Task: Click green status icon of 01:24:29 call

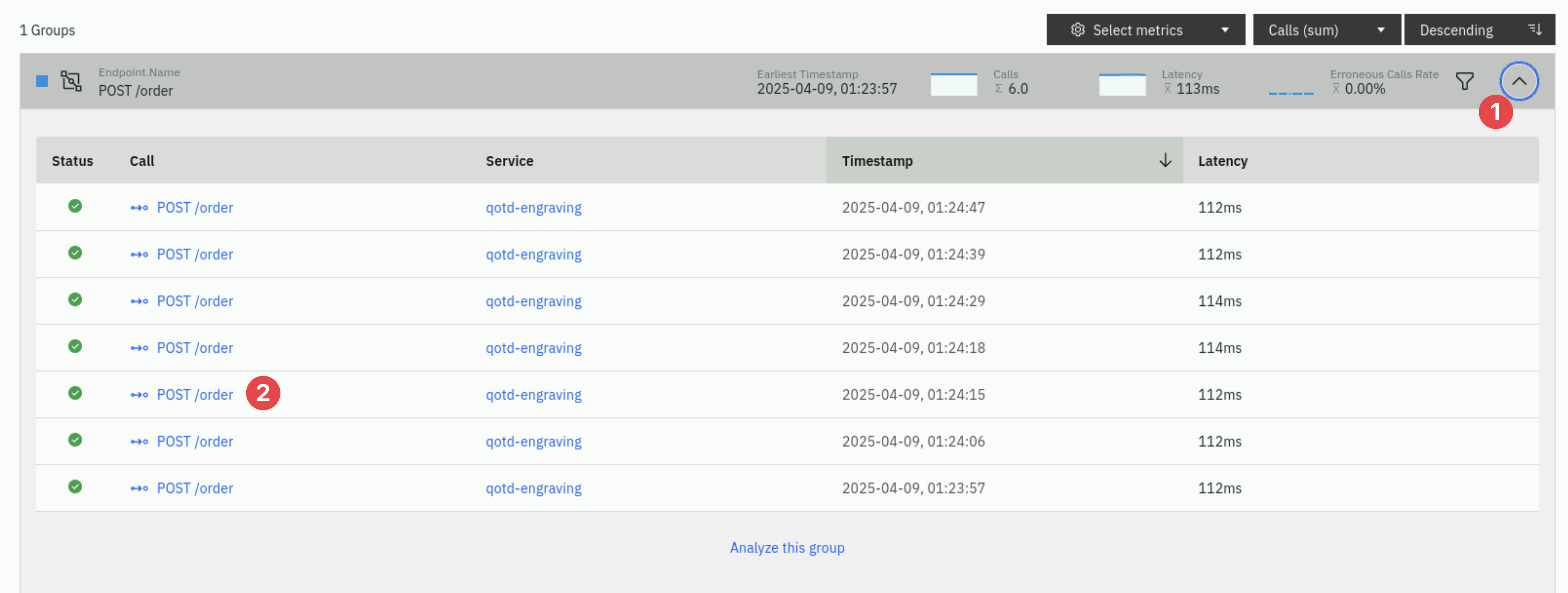Action: (x=75, y=300)
